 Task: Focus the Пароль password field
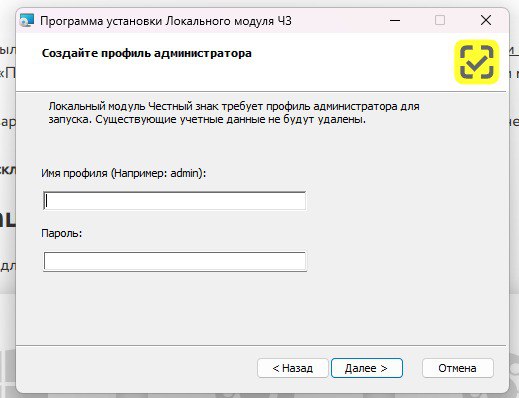174,261
